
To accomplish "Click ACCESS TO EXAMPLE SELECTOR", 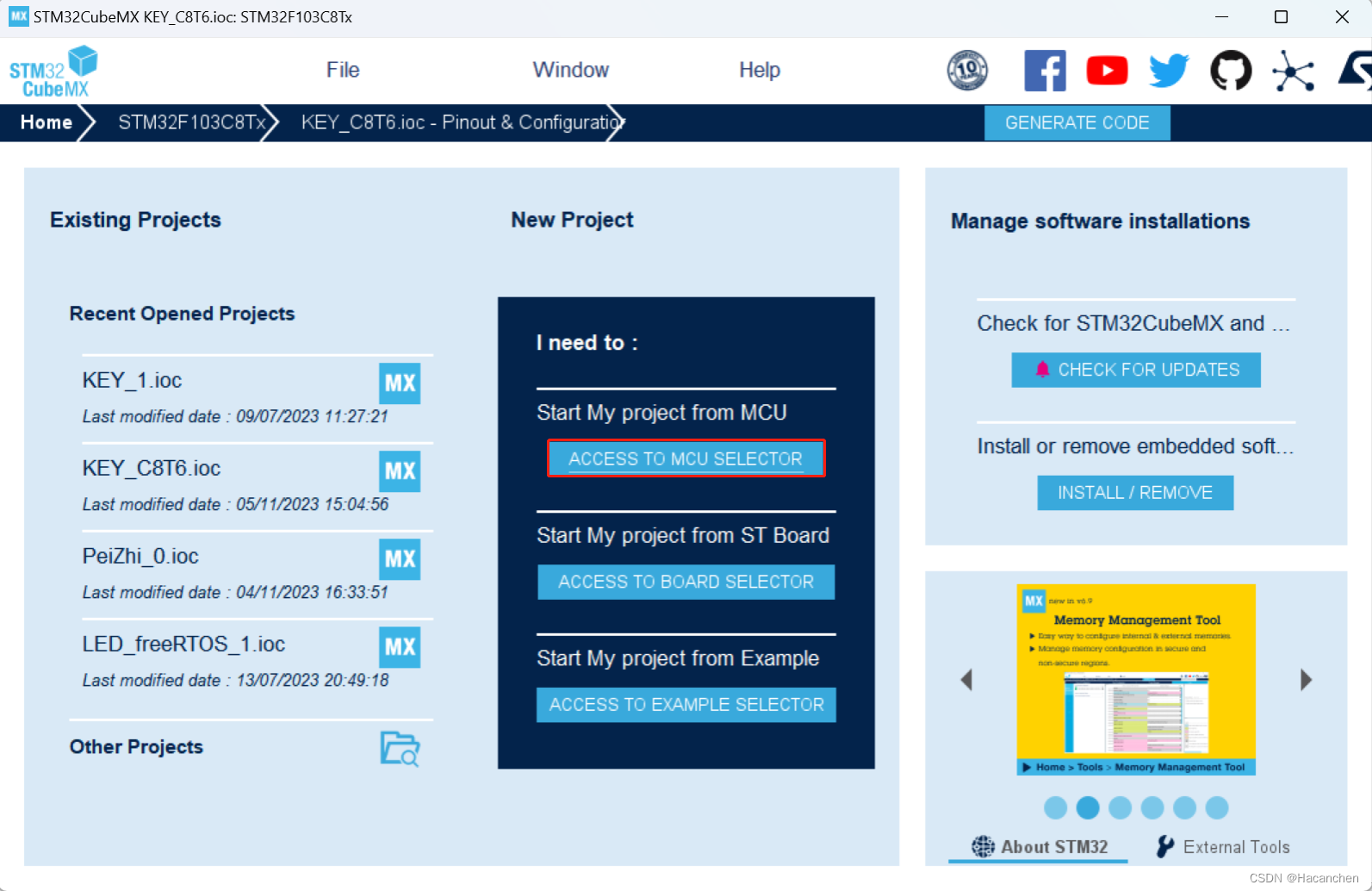I will [x=686, y=705].
